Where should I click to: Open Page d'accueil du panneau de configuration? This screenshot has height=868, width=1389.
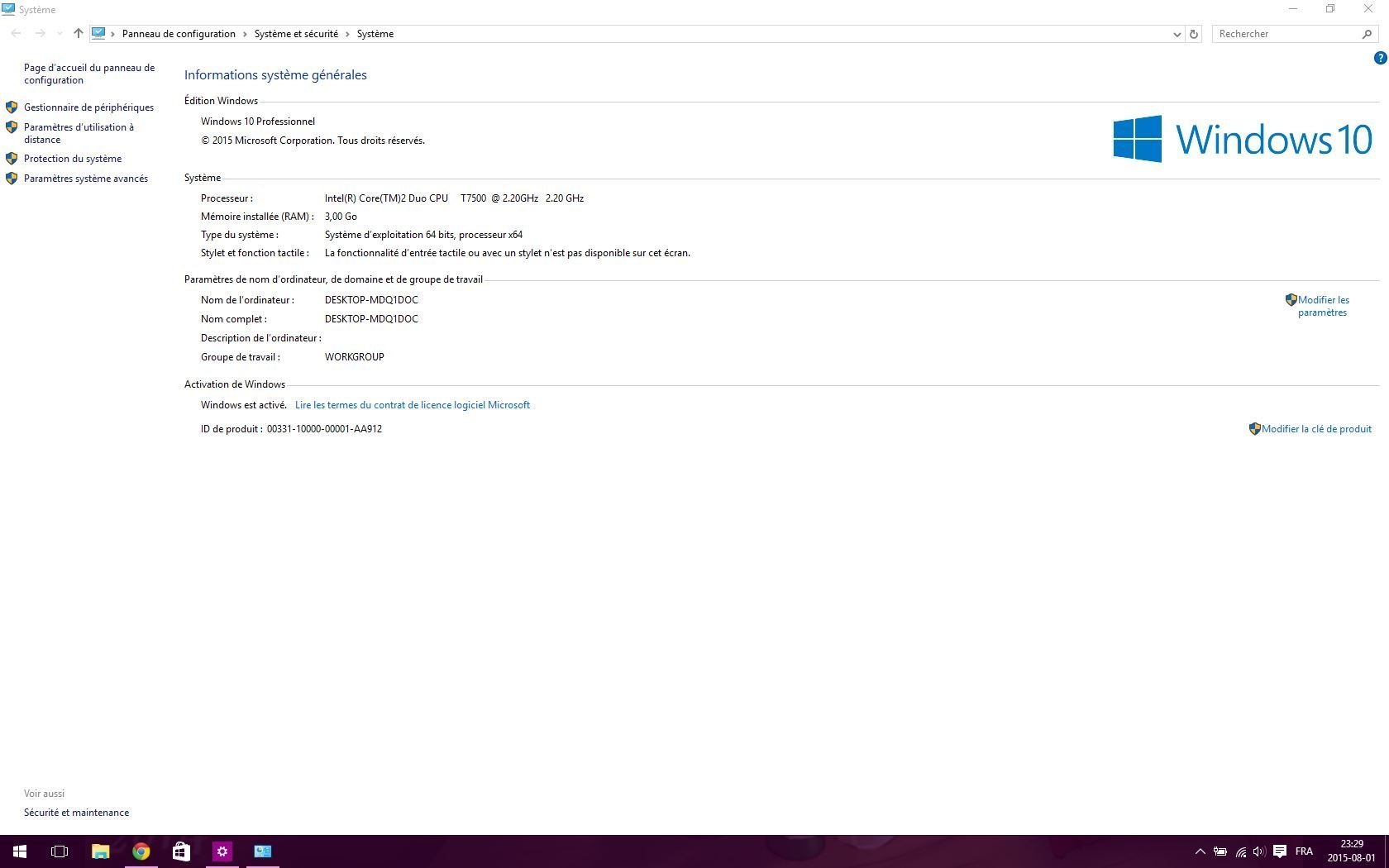(x=89, y=74)
